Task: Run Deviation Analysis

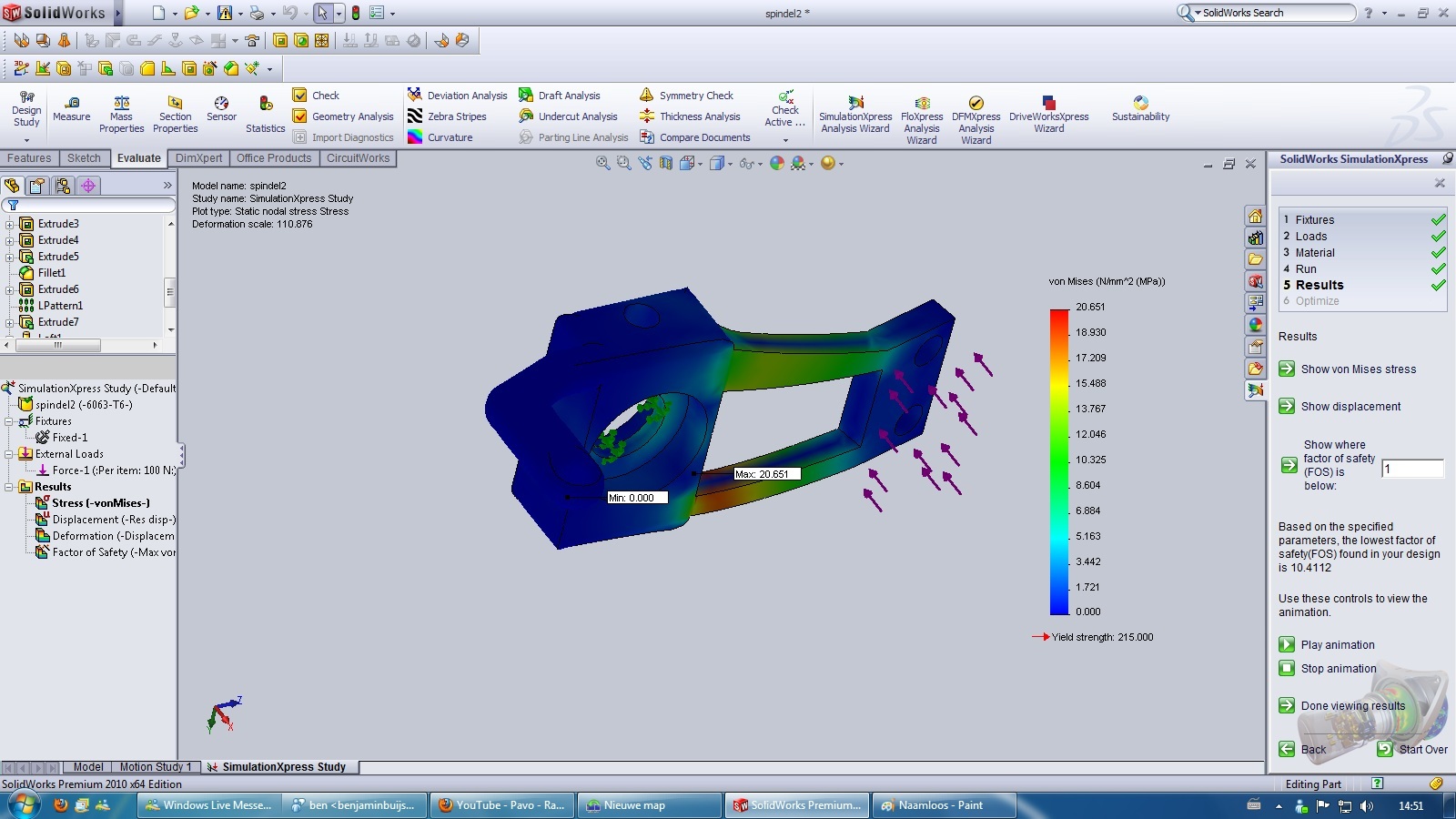Action: [457, 95]
